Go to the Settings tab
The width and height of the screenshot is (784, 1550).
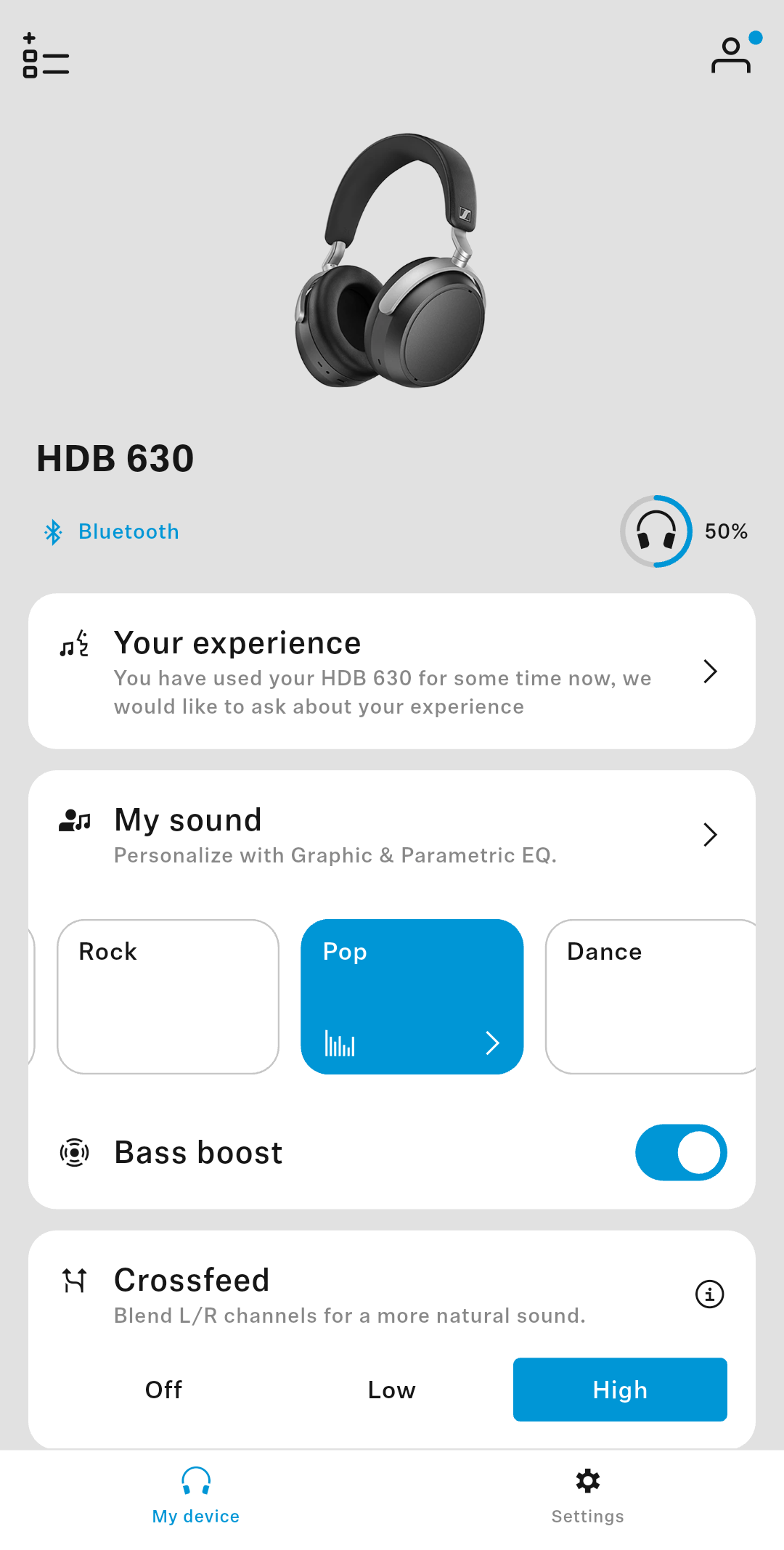coord(587,1496)
